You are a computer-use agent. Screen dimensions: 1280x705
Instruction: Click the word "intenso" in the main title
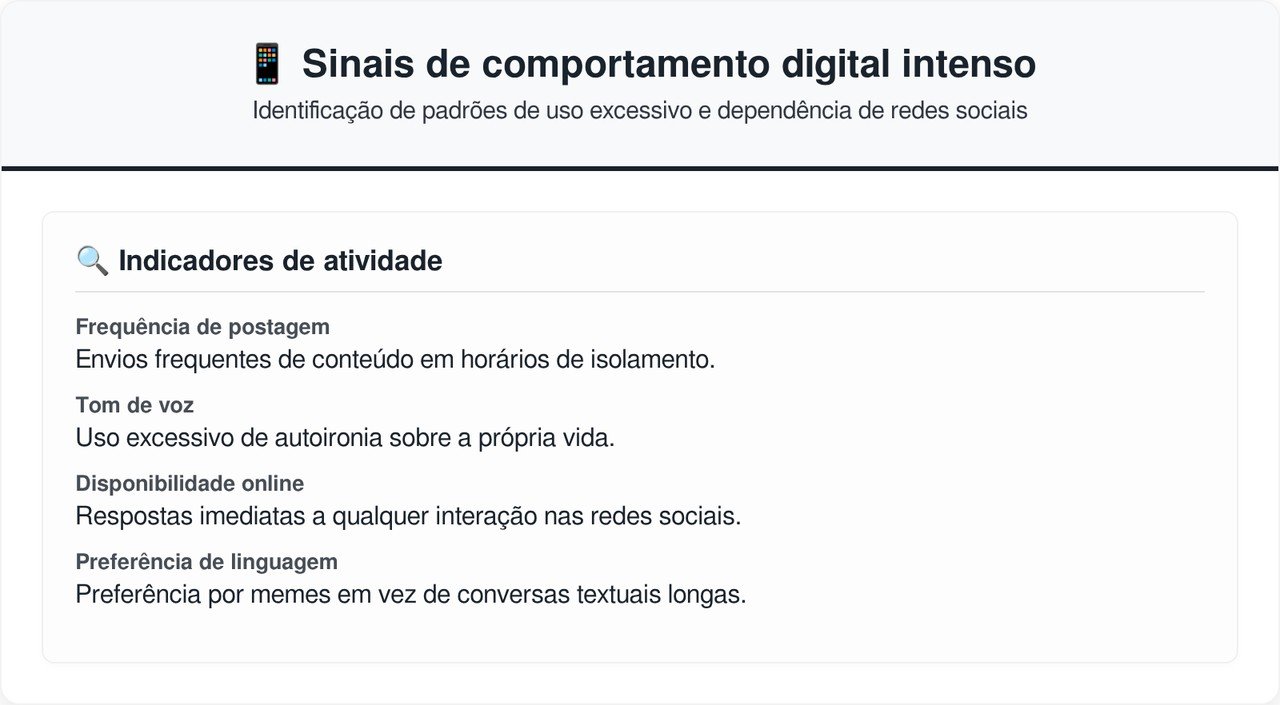(969, 64)
